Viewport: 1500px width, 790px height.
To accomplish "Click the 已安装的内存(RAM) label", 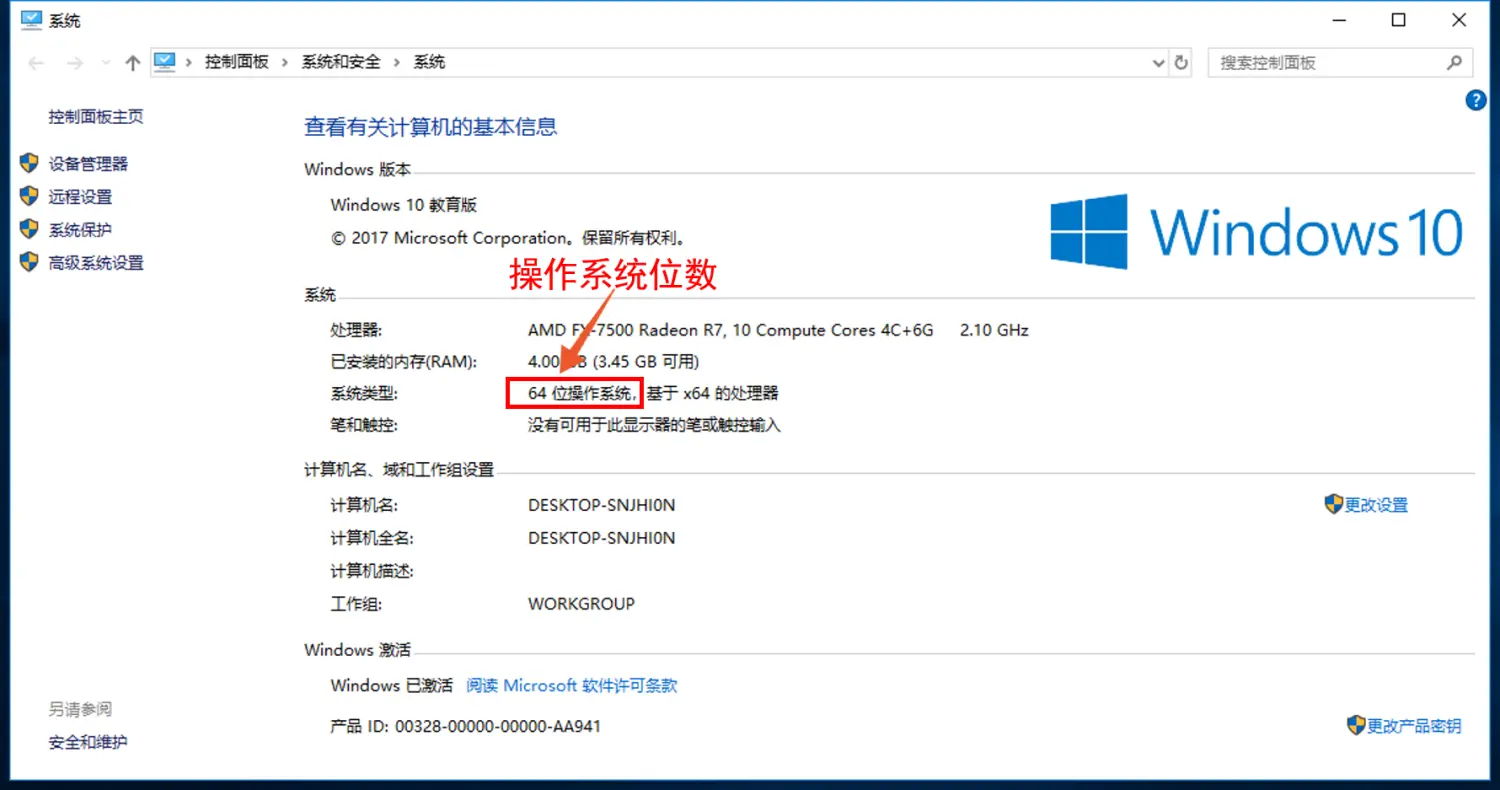I will tap(404, 361).
